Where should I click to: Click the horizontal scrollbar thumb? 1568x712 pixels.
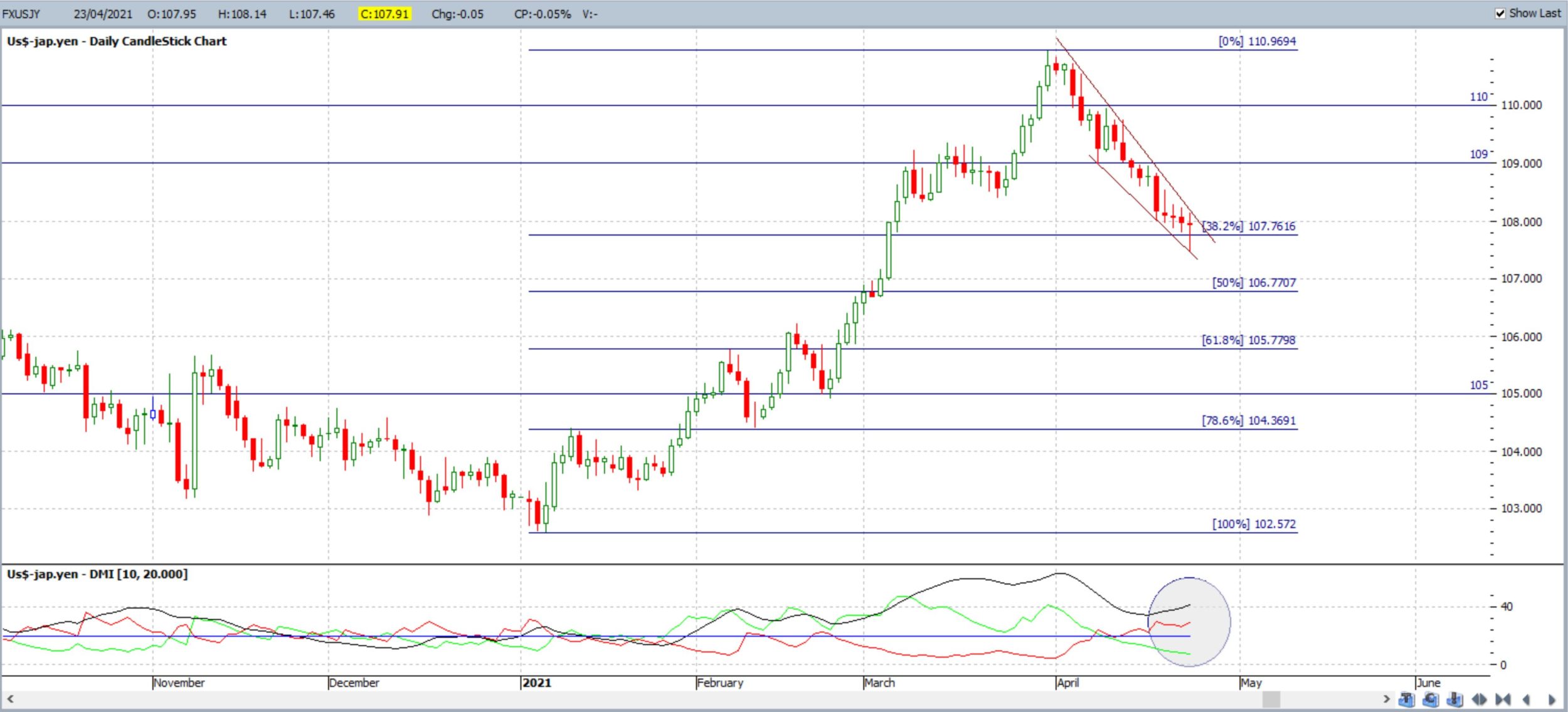(1271, 699)
